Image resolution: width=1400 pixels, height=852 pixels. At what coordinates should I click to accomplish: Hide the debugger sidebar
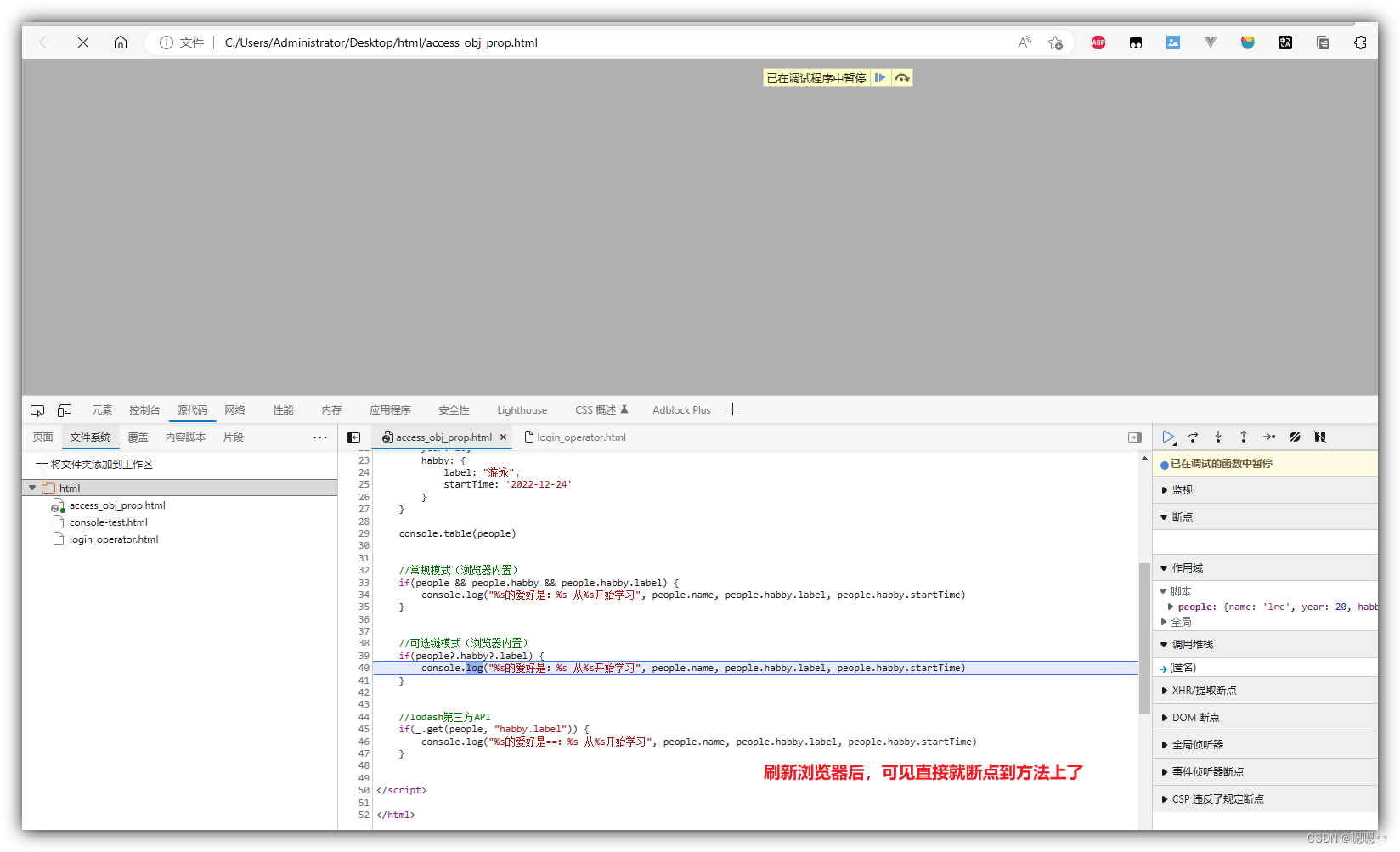[x=1135, y=437]
